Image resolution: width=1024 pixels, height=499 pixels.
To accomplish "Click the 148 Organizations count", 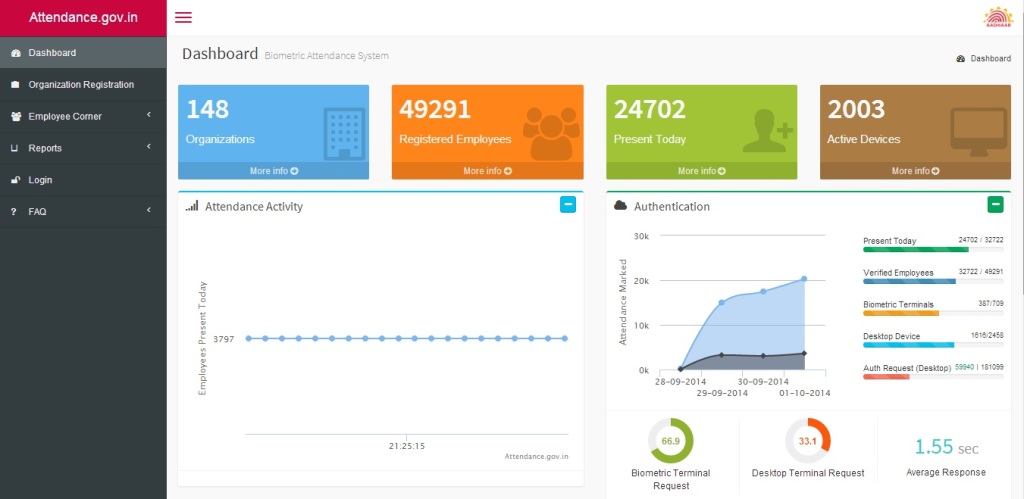I will pyautogui.click(x=208, y=109).
